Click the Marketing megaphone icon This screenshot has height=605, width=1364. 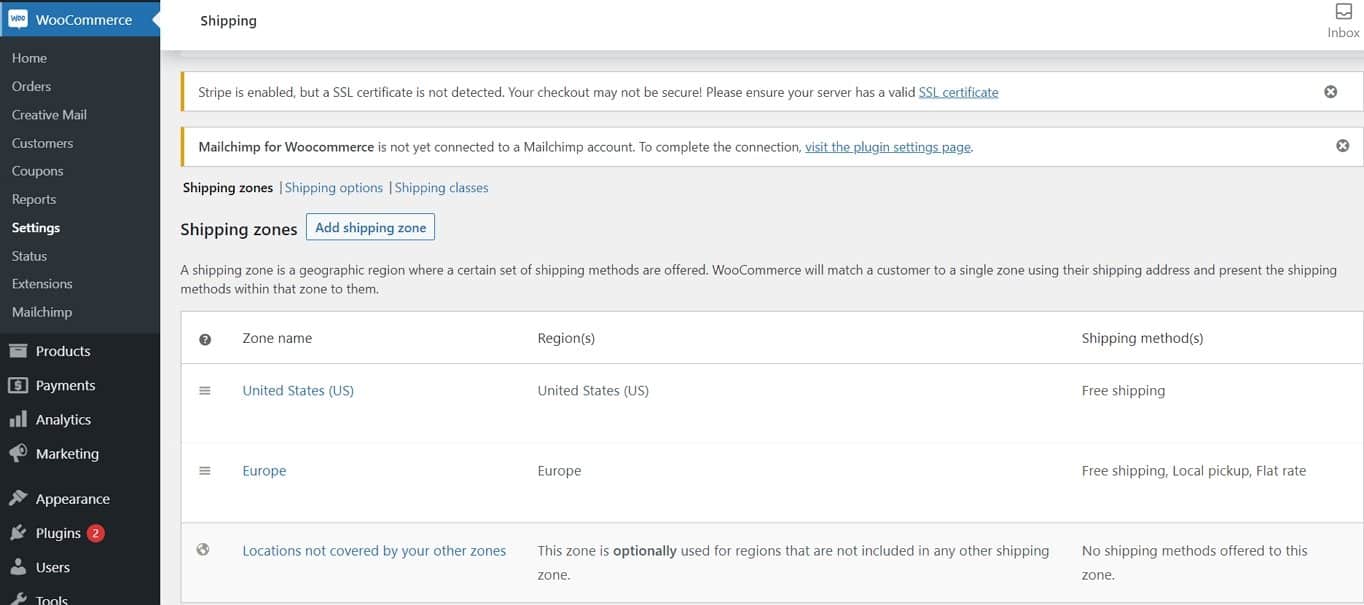pos(18,453)
